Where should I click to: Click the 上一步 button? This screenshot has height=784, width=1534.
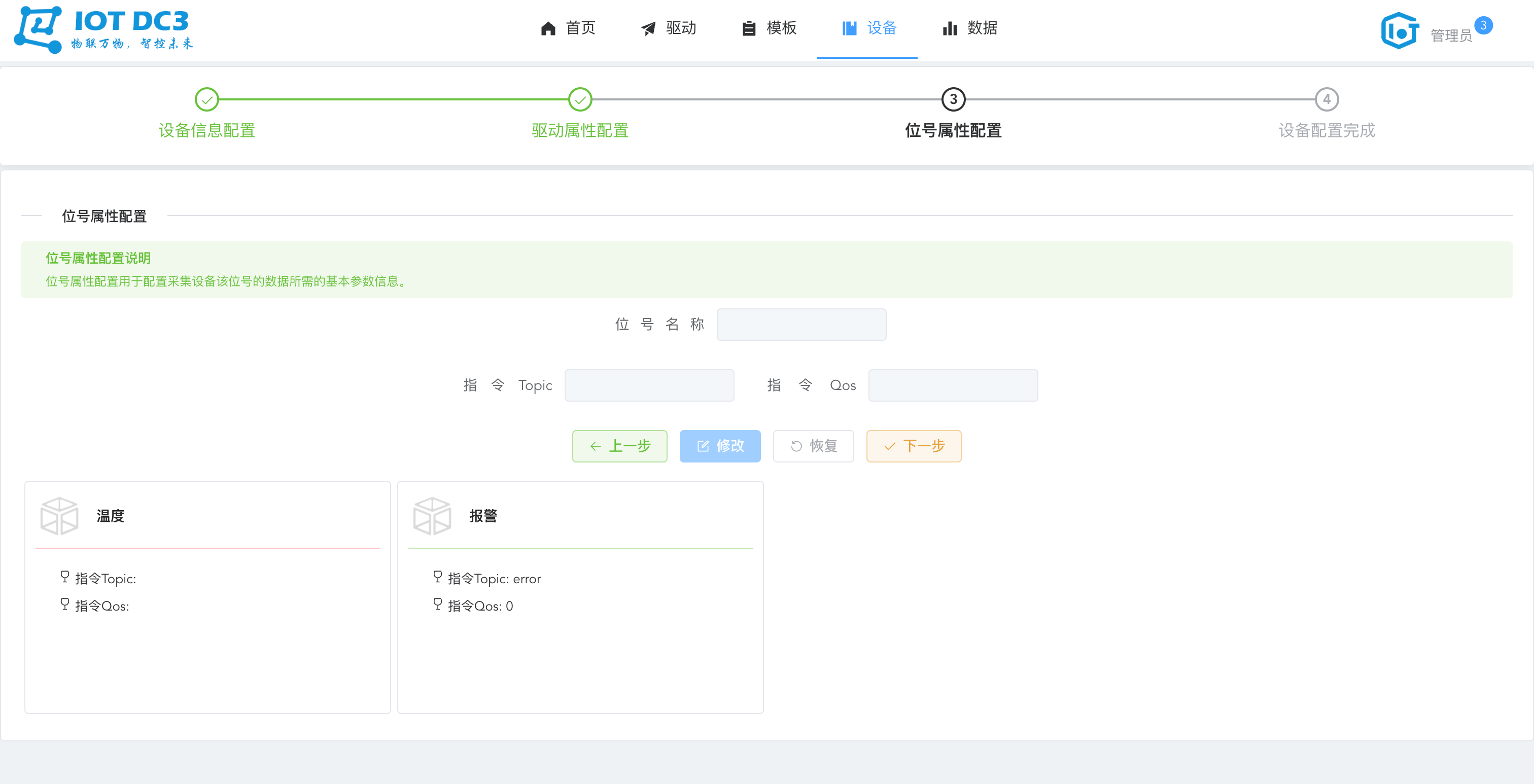click(x=619, y=446)
